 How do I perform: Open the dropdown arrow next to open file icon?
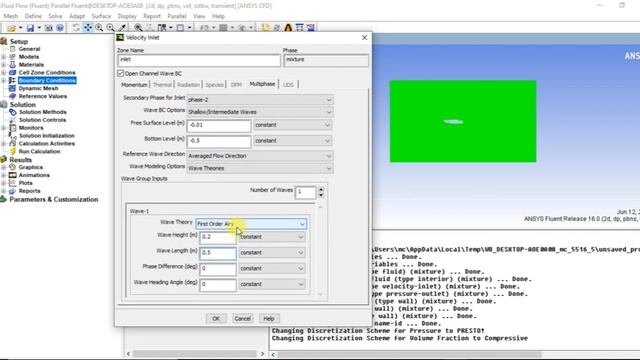point(20,28)
